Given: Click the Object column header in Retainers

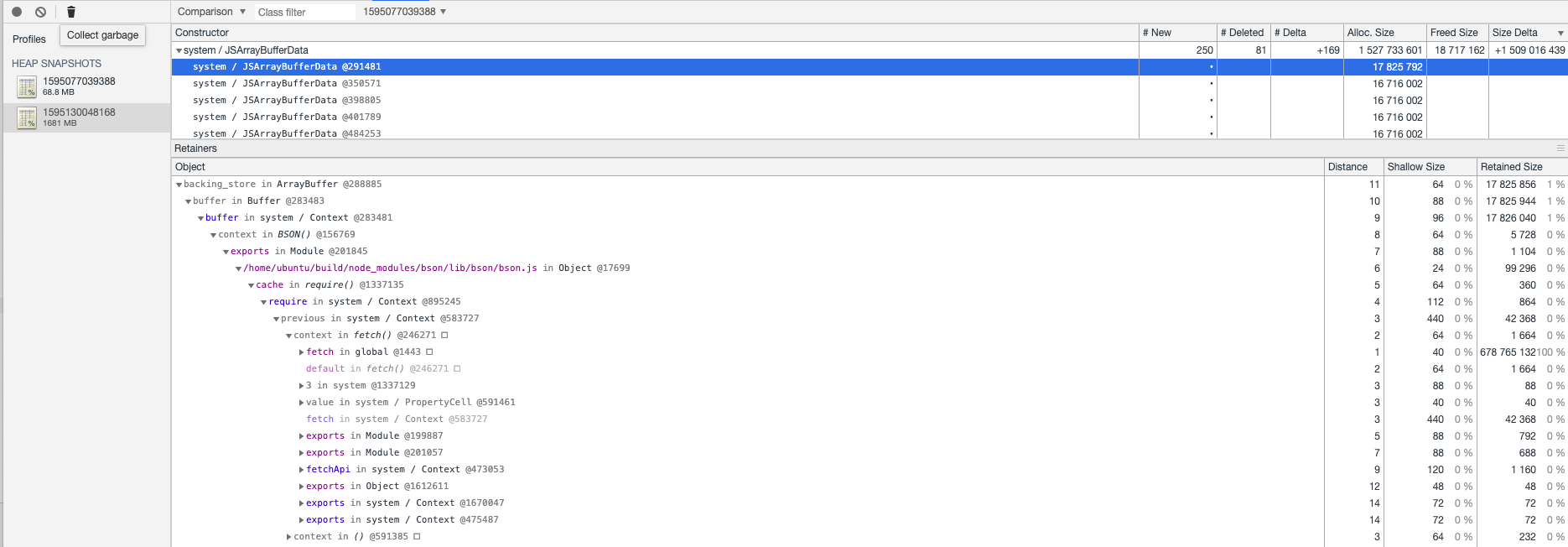Looking at the screenshot, I should click(748, 167).
